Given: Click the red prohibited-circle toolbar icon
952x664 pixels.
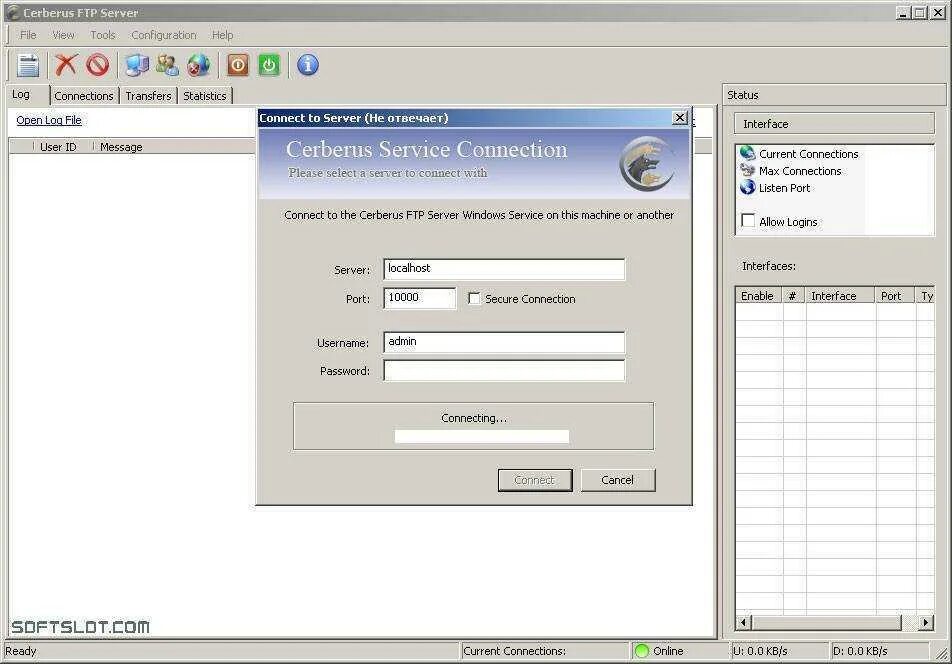Looking at the screenshot, I should tap(97, 64).
